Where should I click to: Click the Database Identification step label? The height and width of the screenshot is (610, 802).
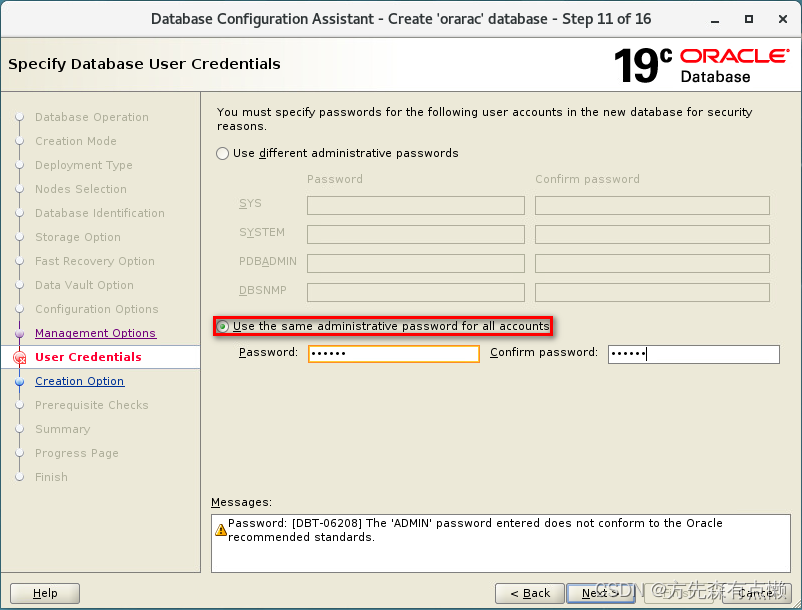tap(100, 213)
